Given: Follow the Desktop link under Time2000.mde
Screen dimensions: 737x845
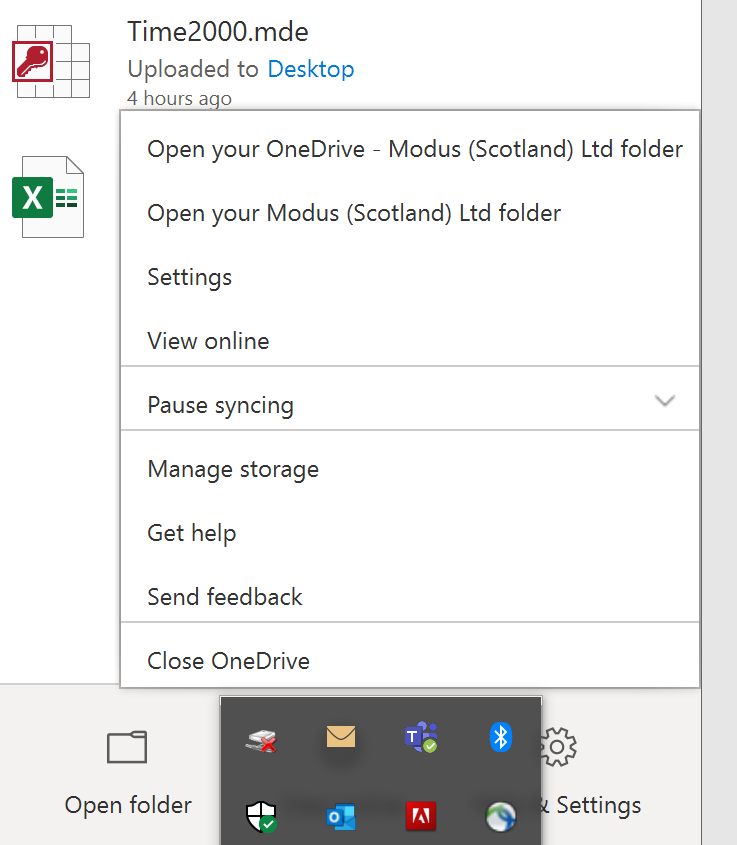Looking at the screenshot, I should pyautogui.click(x=311, y=69).
